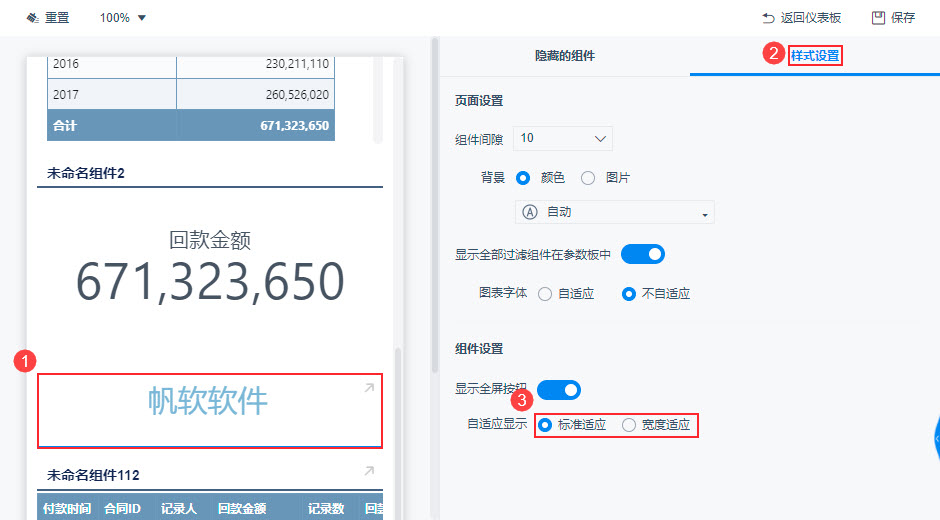The image size is (940, 520).
Task: Click the 重置 text button
Action: point(57,18)
